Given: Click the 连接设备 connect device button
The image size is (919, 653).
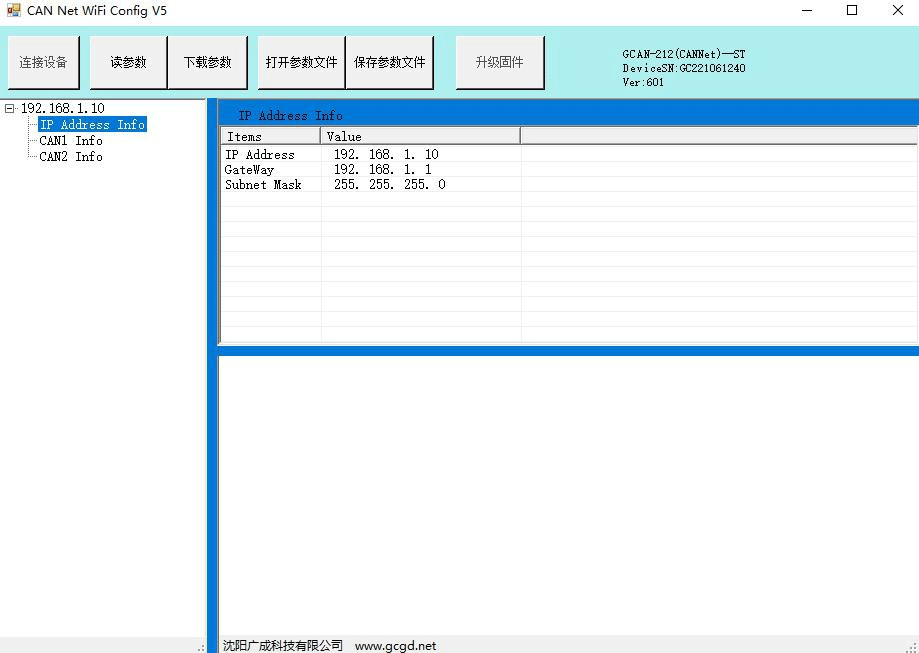Looking at the screenshot, I should click(43, 62).
